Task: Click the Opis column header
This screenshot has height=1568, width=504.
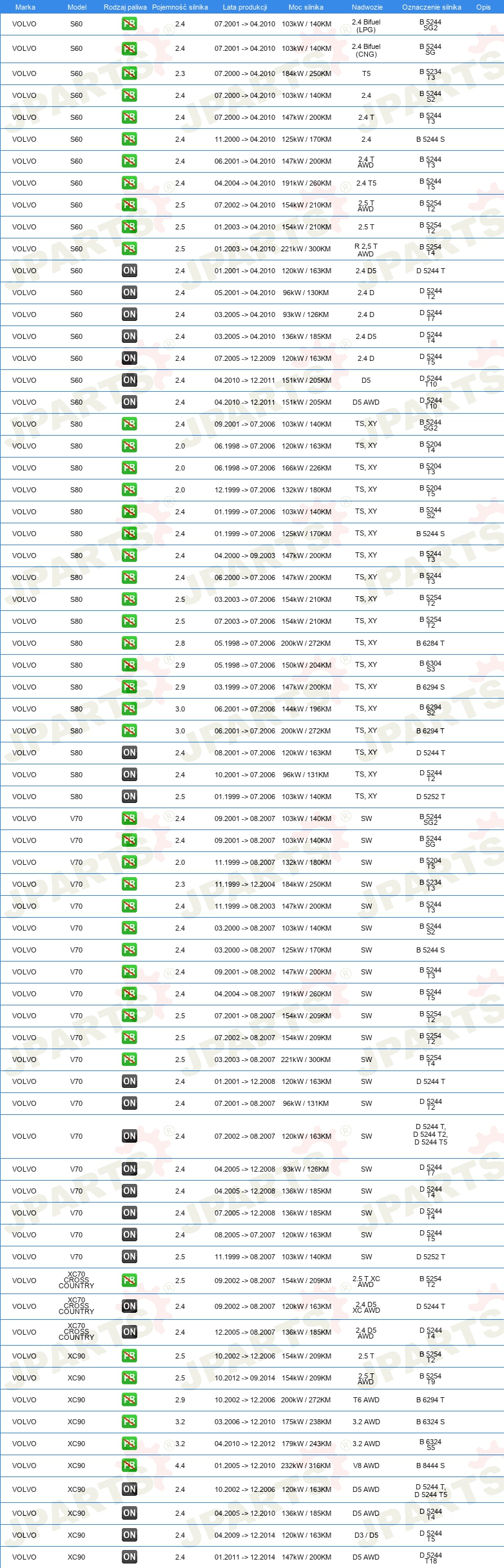Action: click(483, 7)
